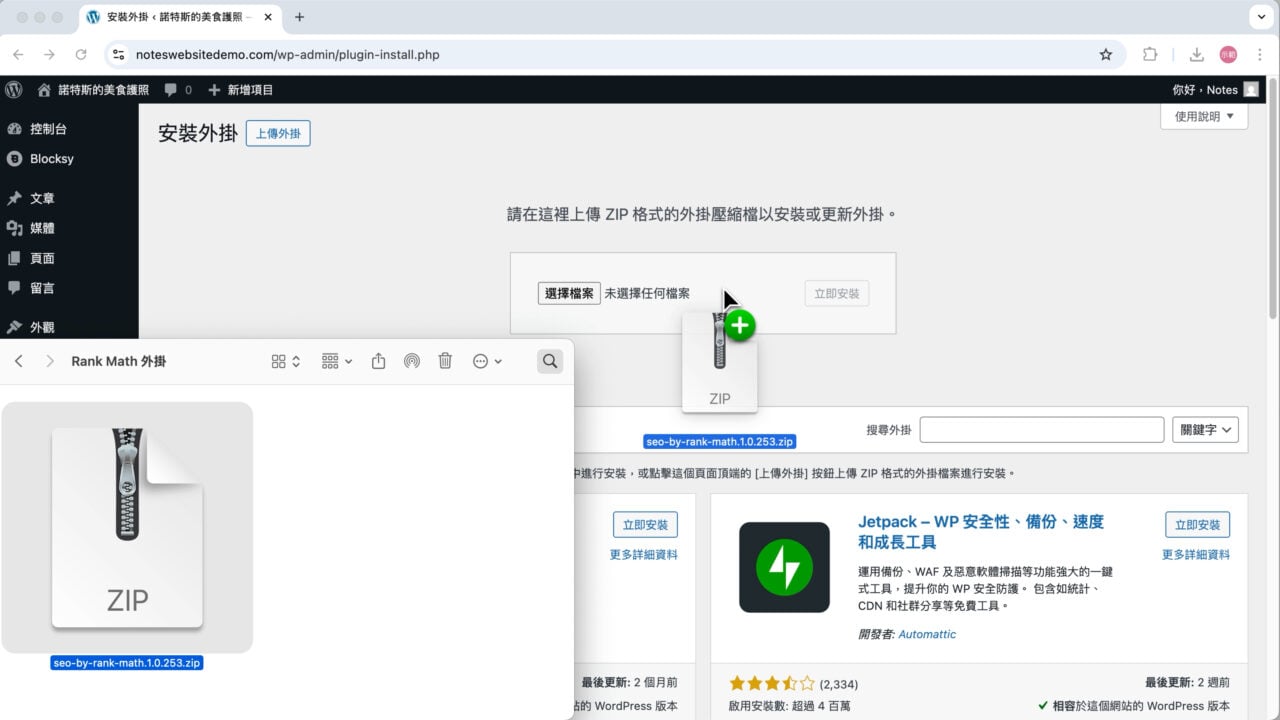Expand the 使用說明 help panel

1203,116
